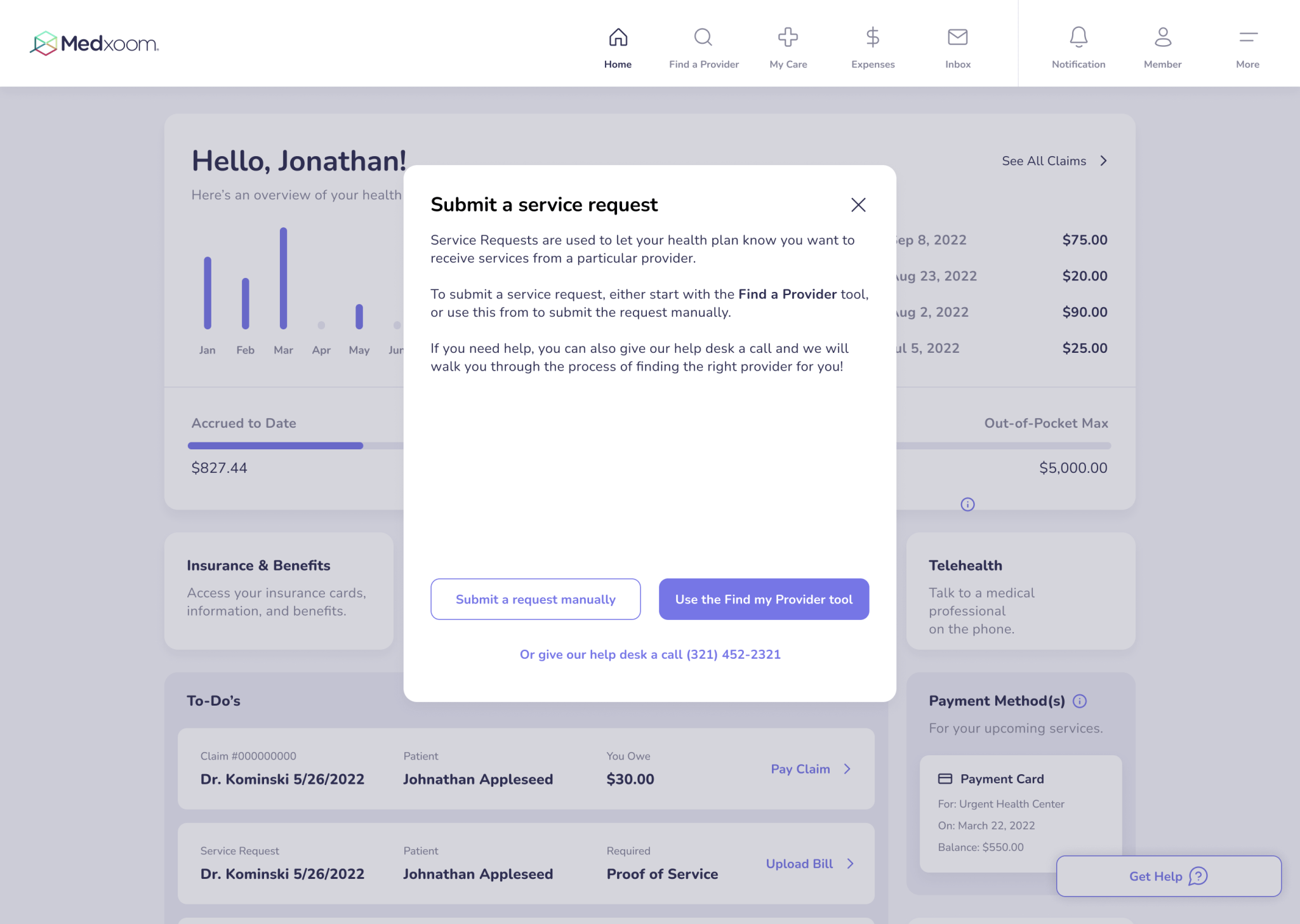Click the $30.00 You Owe amount

pos(630,779)
